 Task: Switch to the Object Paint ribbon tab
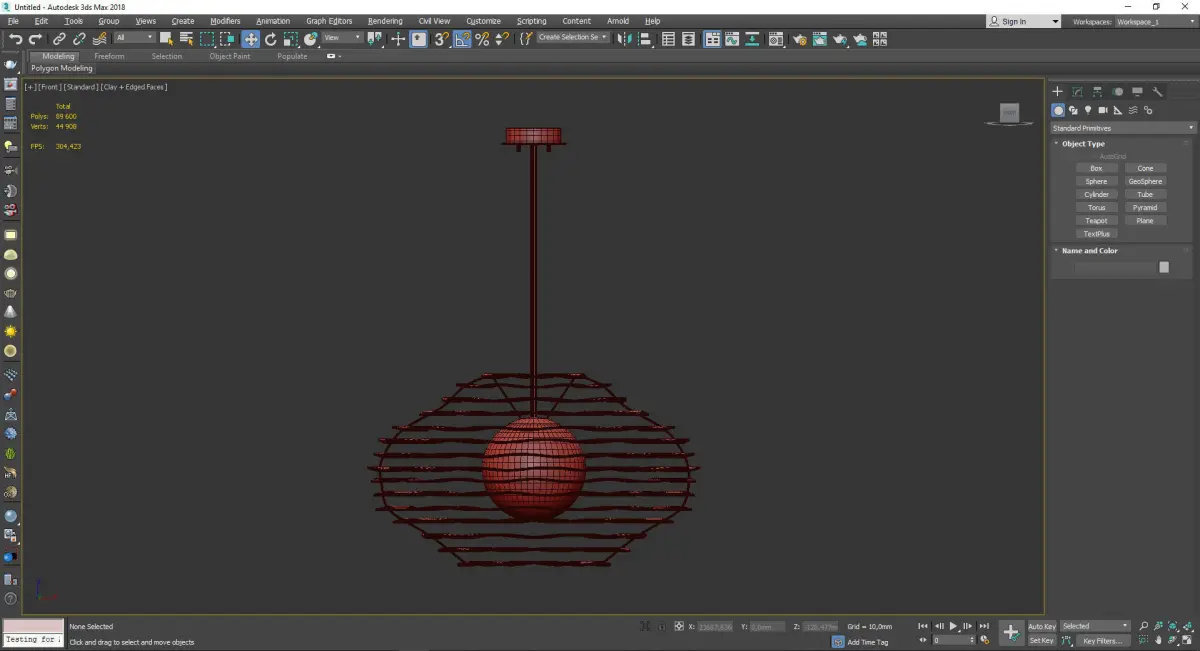click(x=229, y=56)
